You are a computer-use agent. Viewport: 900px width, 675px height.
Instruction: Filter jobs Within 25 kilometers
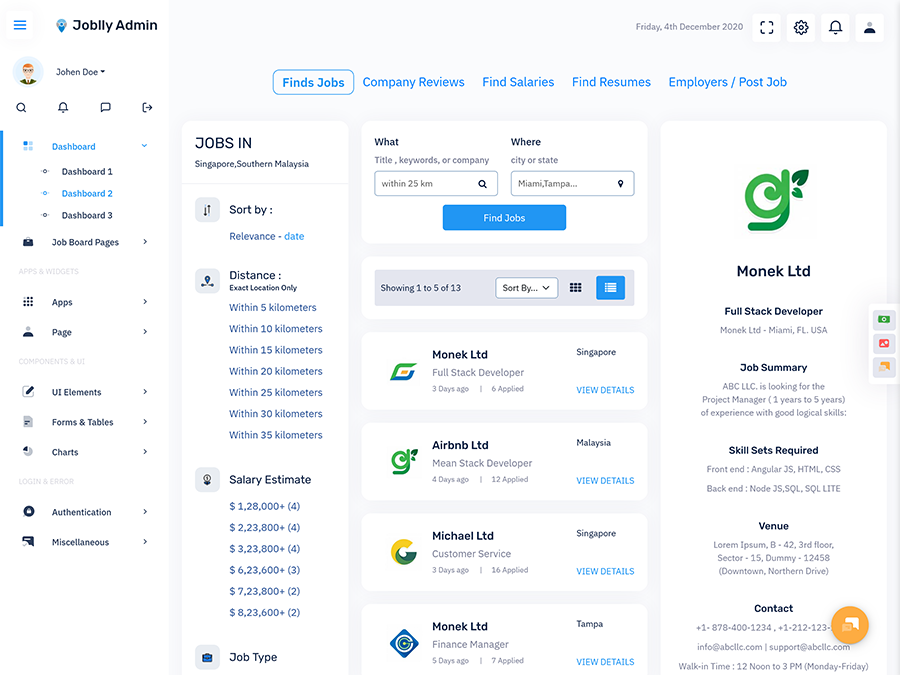276,393
